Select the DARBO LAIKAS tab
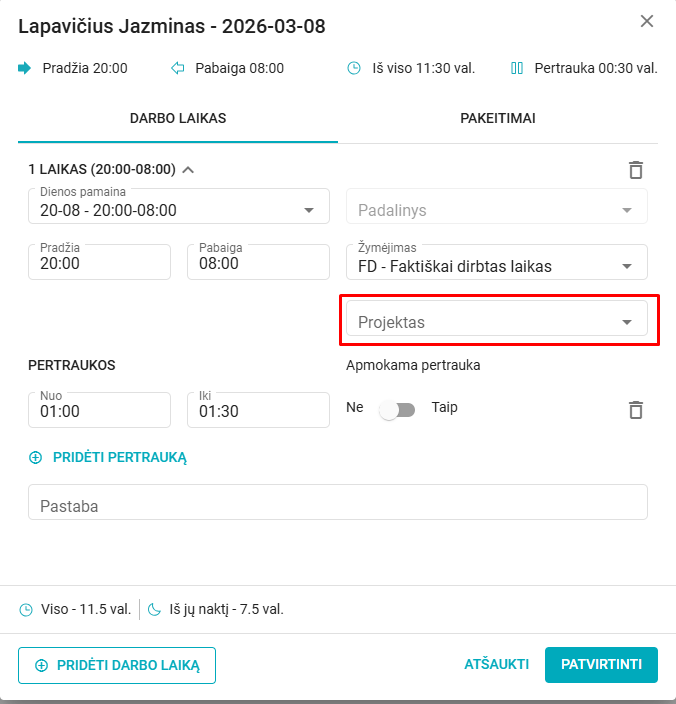This screenshot has height=704, width=676. pyautogui.click(x=178, y=118)
